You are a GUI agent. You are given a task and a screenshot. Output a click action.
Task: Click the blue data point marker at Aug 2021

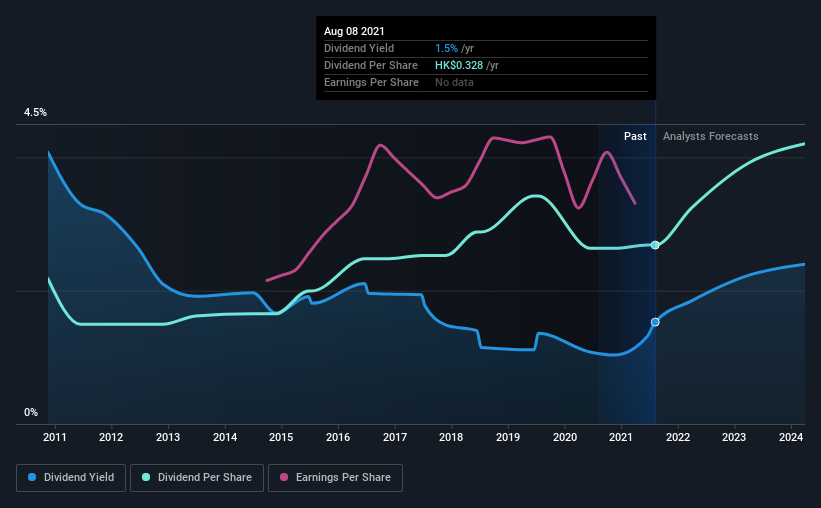pyautogui.click(x=655, y=322)
